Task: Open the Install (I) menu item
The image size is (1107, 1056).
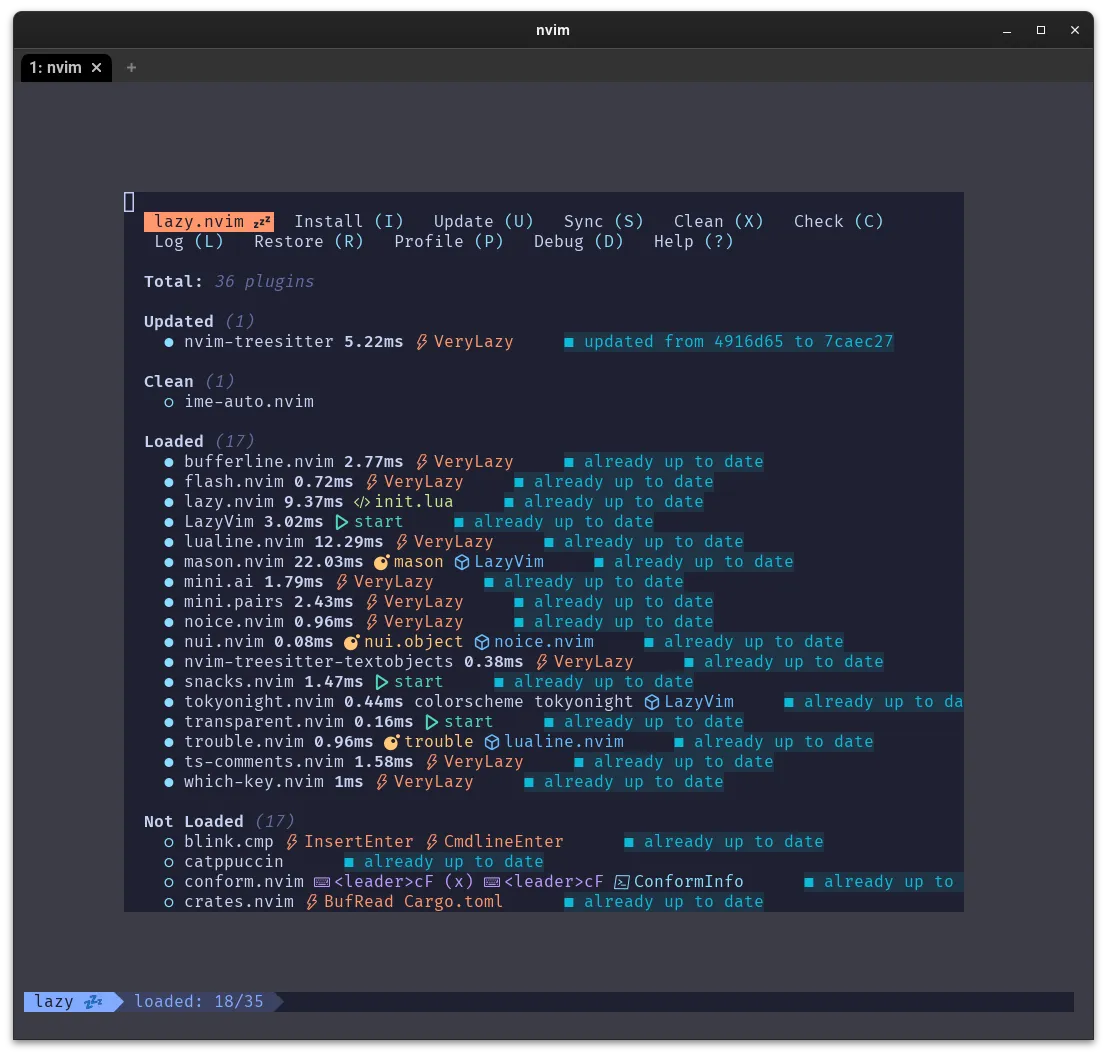Action: tap(349, 222)
